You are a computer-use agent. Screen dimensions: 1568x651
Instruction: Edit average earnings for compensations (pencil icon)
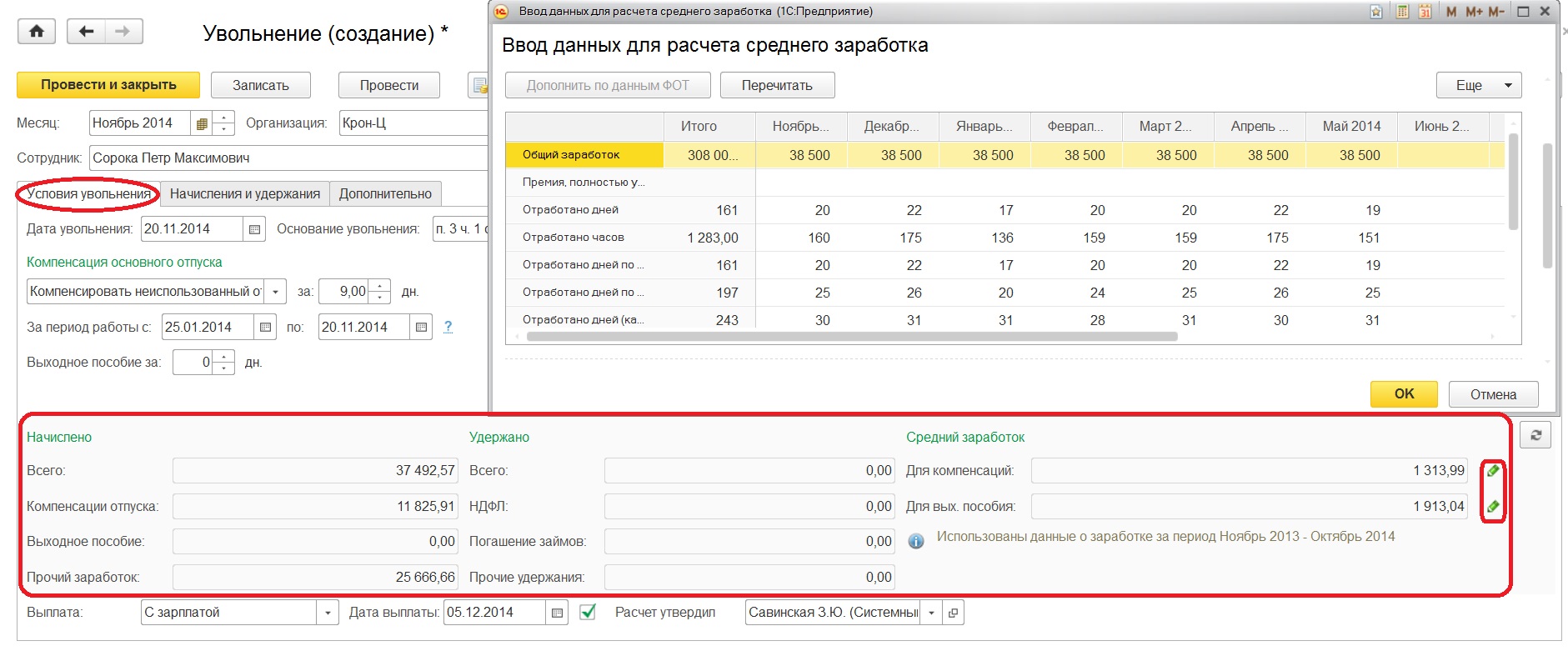1493,470
